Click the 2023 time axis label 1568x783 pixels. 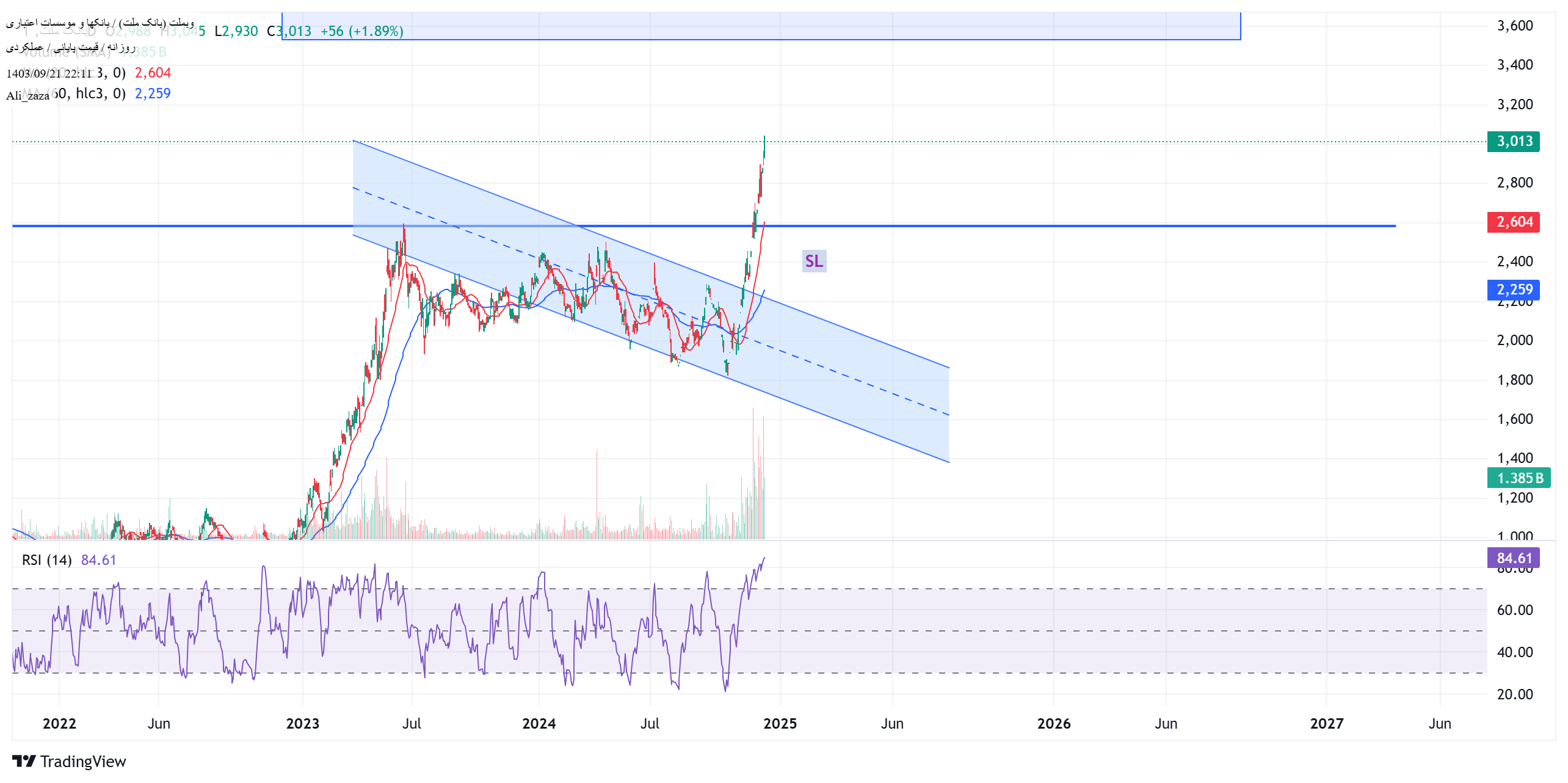tap(302, 723)
